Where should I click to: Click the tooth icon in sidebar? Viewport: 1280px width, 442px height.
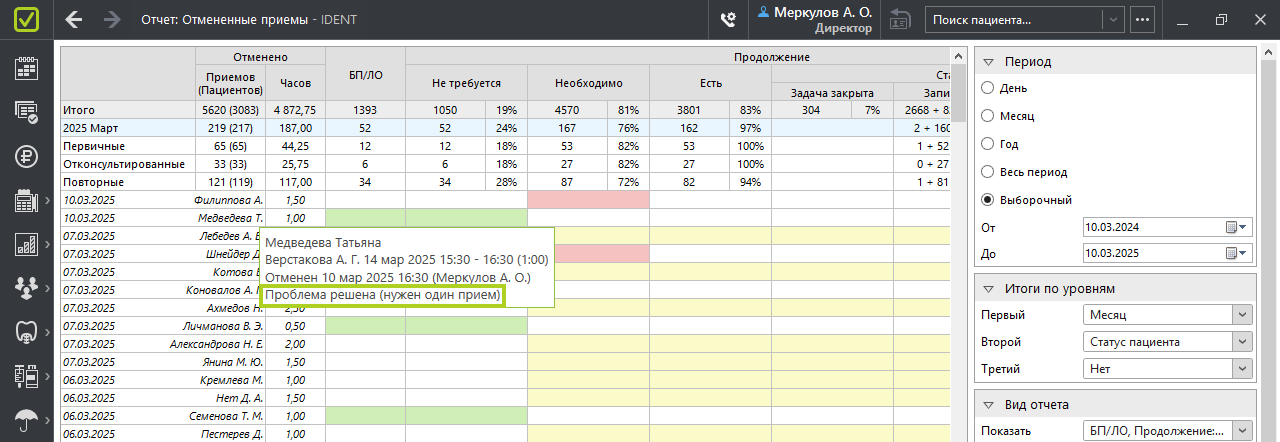click(x=26, y=331)
